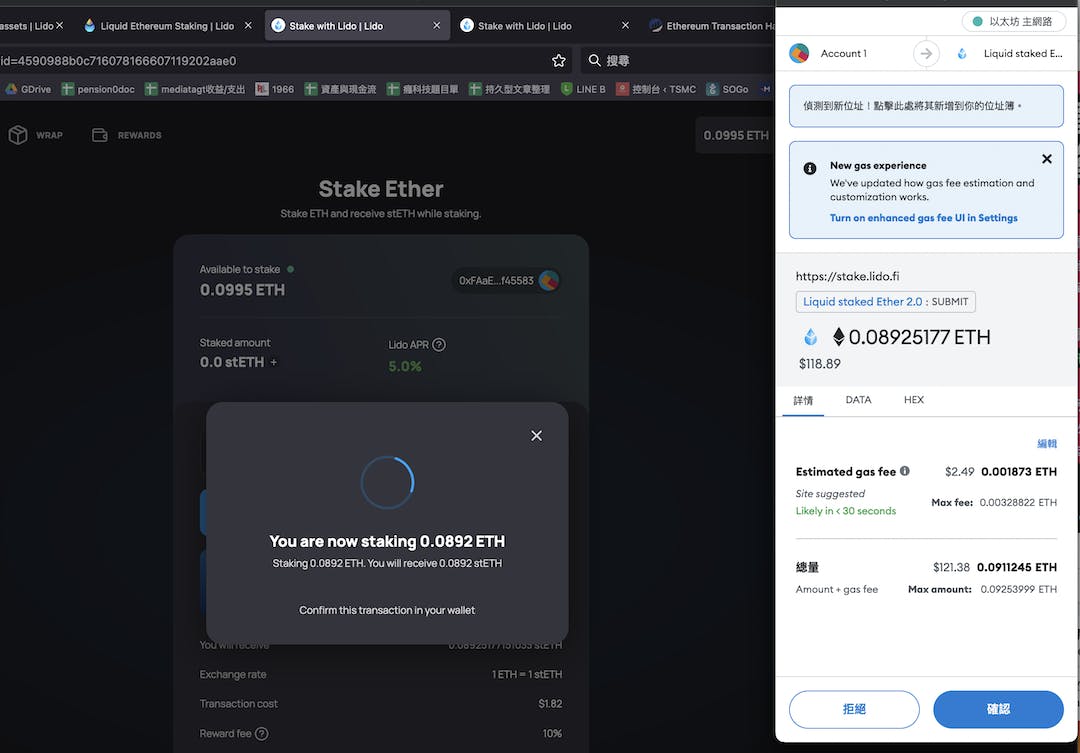Switch to the Liquid Ethereum Staking tab
Image resolution: width=1080 pixels, height=753 pixels.
pyautogui.click(x=167, y=25)
